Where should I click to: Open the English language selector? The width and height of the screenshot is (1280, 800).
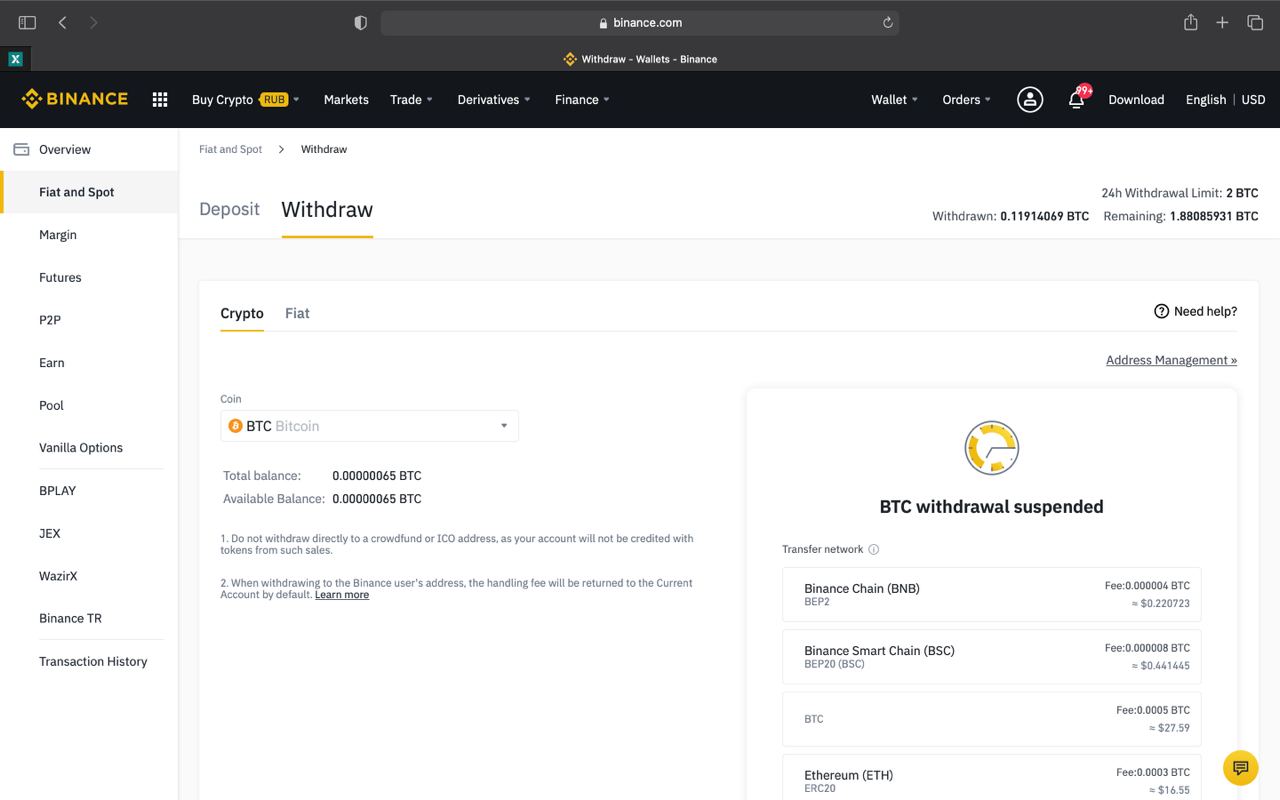[1205, 99]
